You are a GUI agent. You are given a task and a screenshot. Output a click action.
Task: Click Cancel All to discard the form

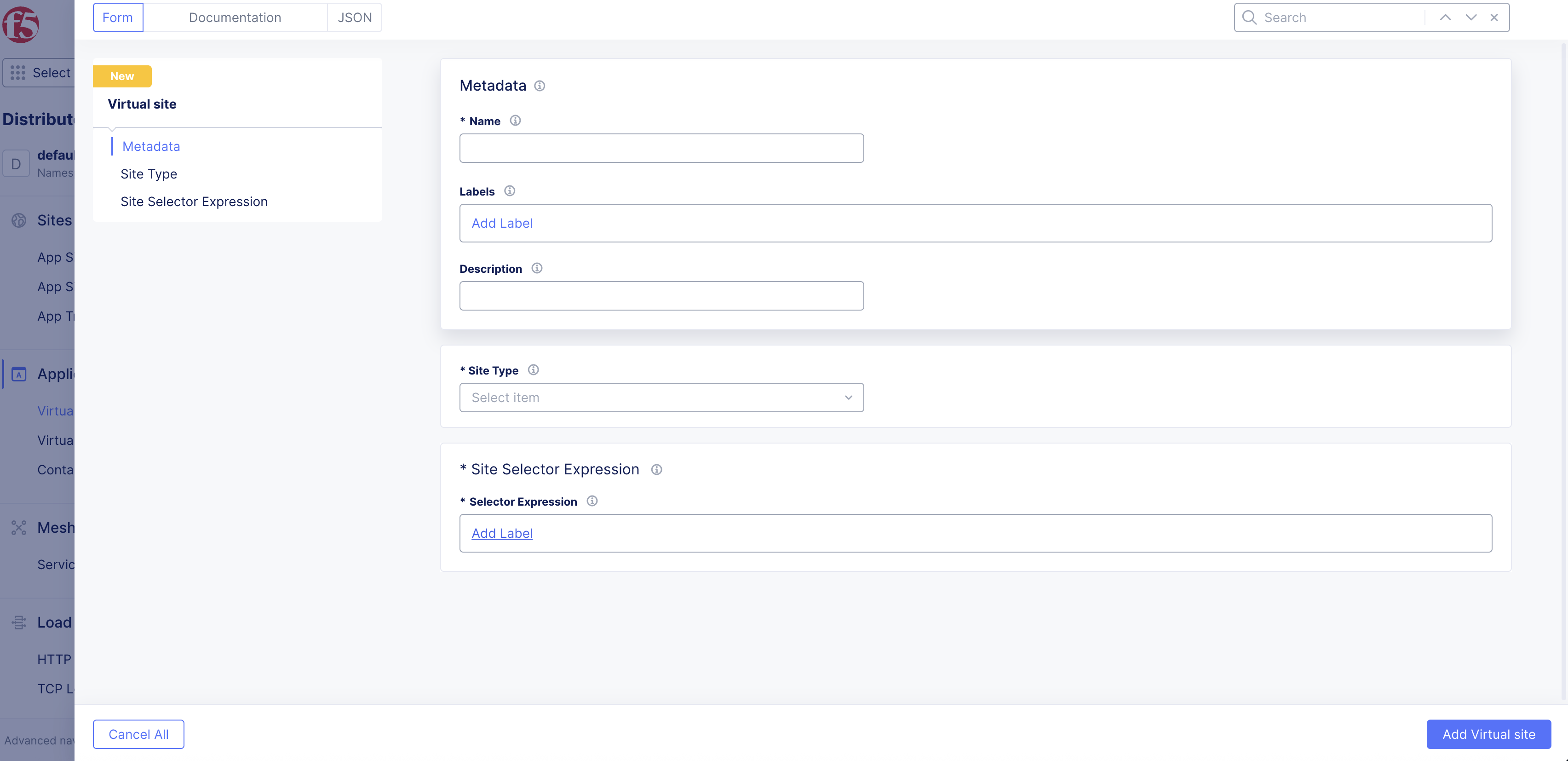point(138,734)
